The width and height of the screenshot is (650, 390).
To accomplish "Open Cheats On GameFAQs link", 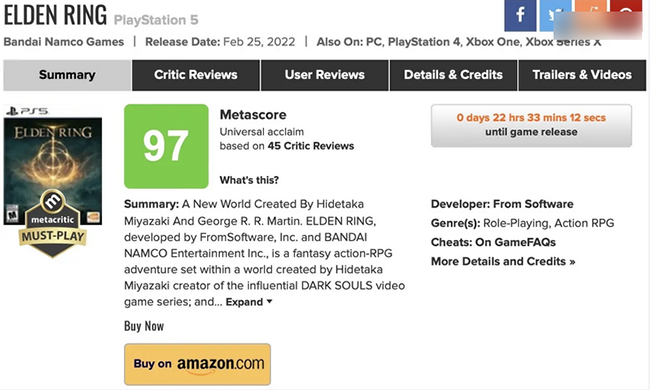I will coord(493,242).
